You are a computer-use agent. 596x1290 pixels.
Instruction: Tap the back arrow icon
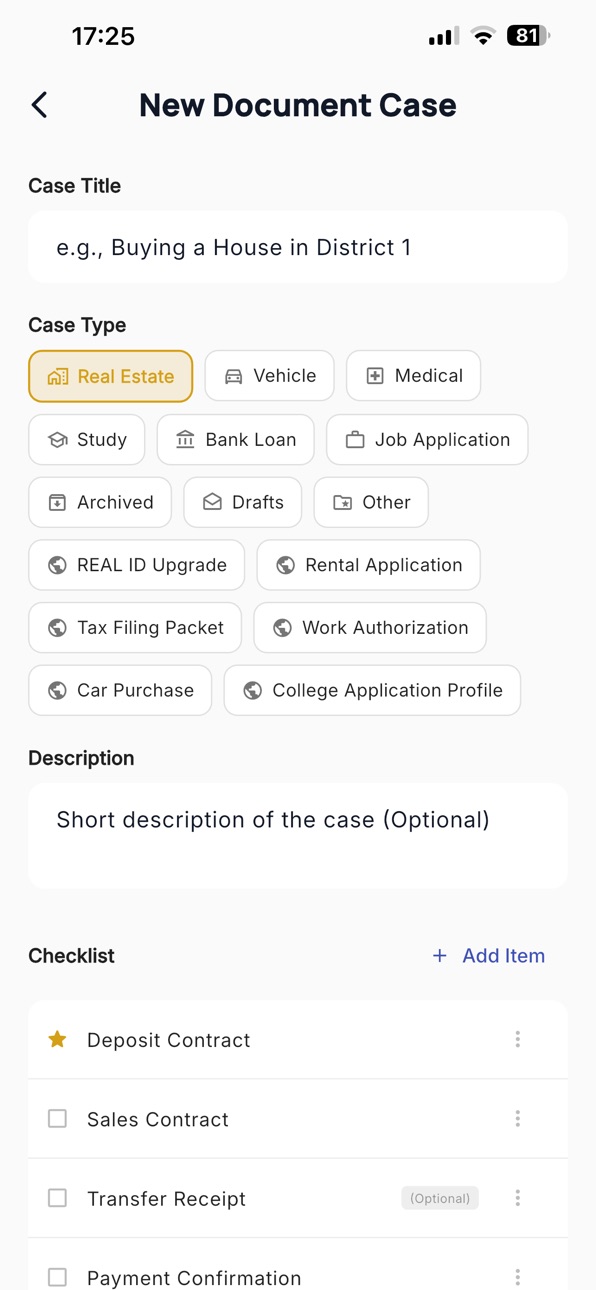click(x=39, y=105)
